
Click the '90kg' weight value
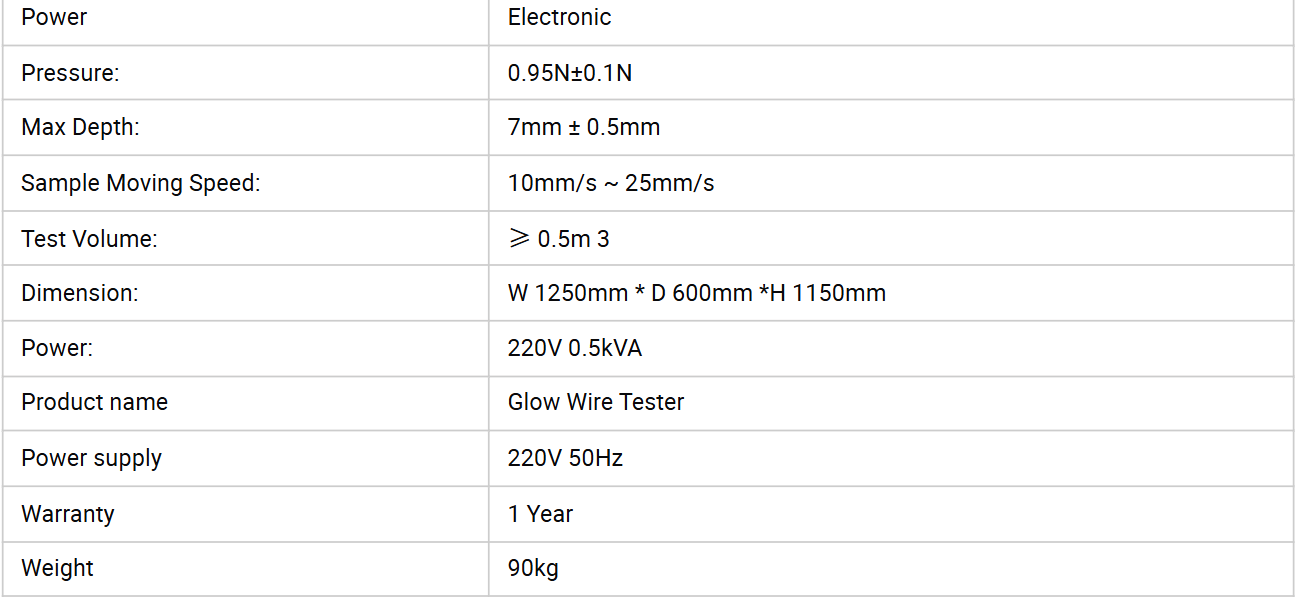[x=533, y=568]
